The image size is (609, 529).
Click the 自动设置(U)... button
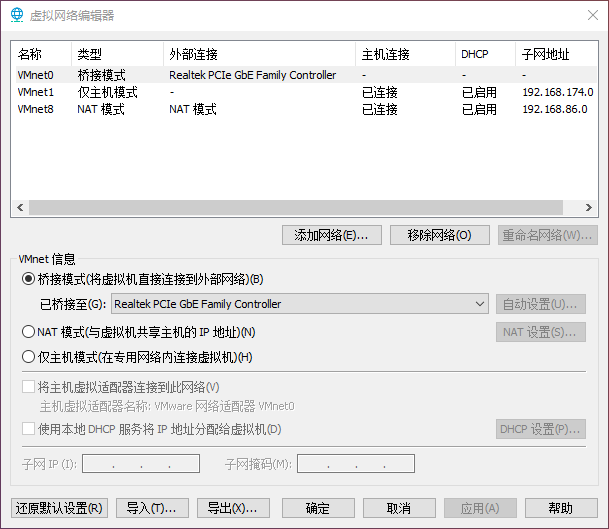(x=541, y=304)
